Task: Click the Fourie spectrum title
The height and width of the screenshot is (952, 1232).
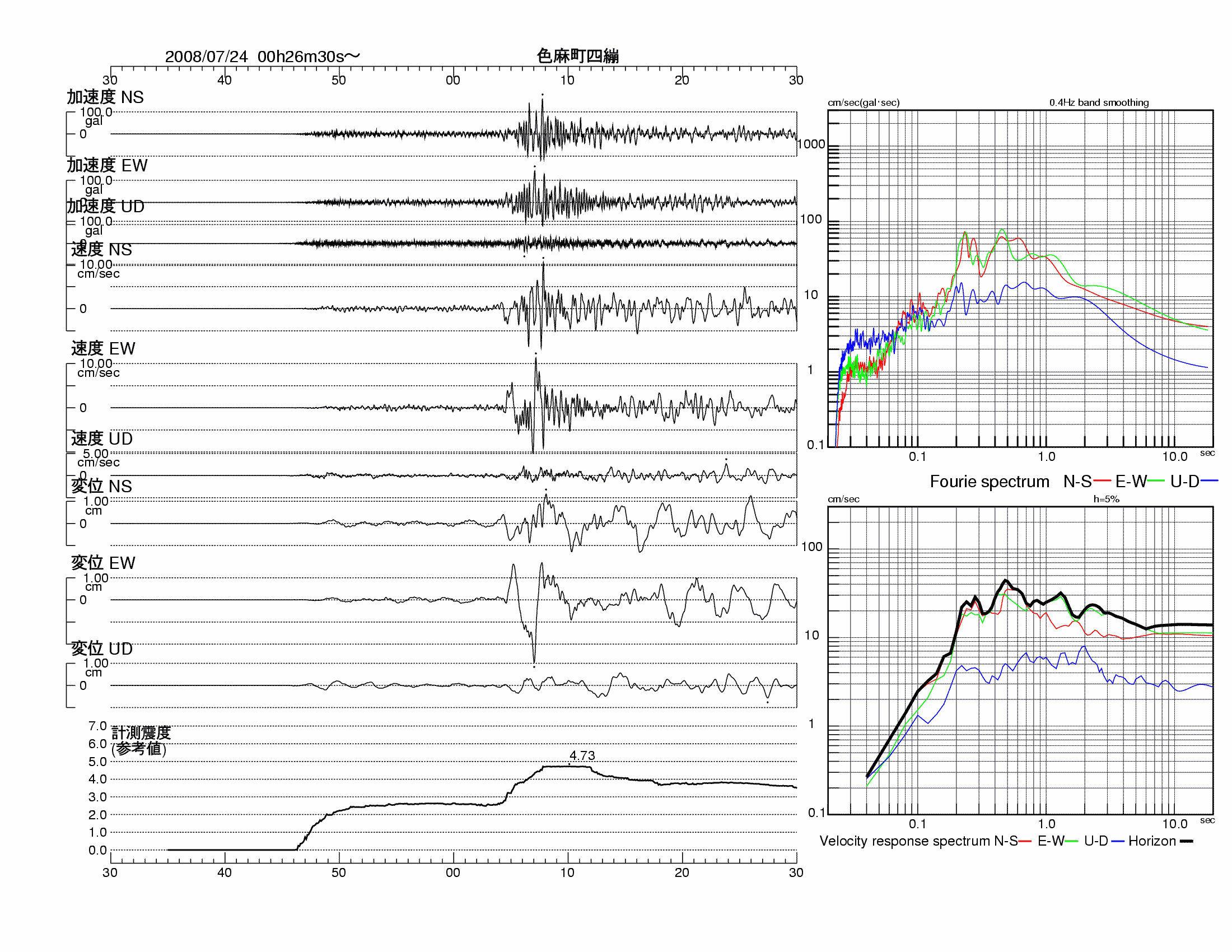Action: pos(990,482)
